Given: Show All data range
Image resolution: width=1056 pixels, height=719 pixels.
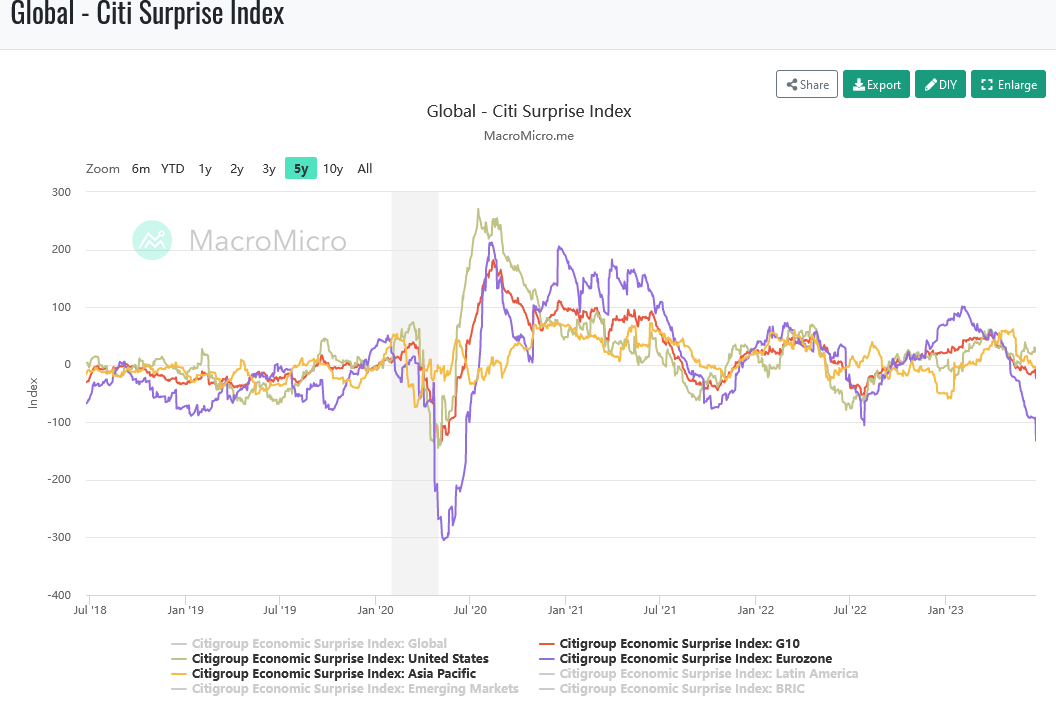Looking at the screenshot, I should (365, 169).
